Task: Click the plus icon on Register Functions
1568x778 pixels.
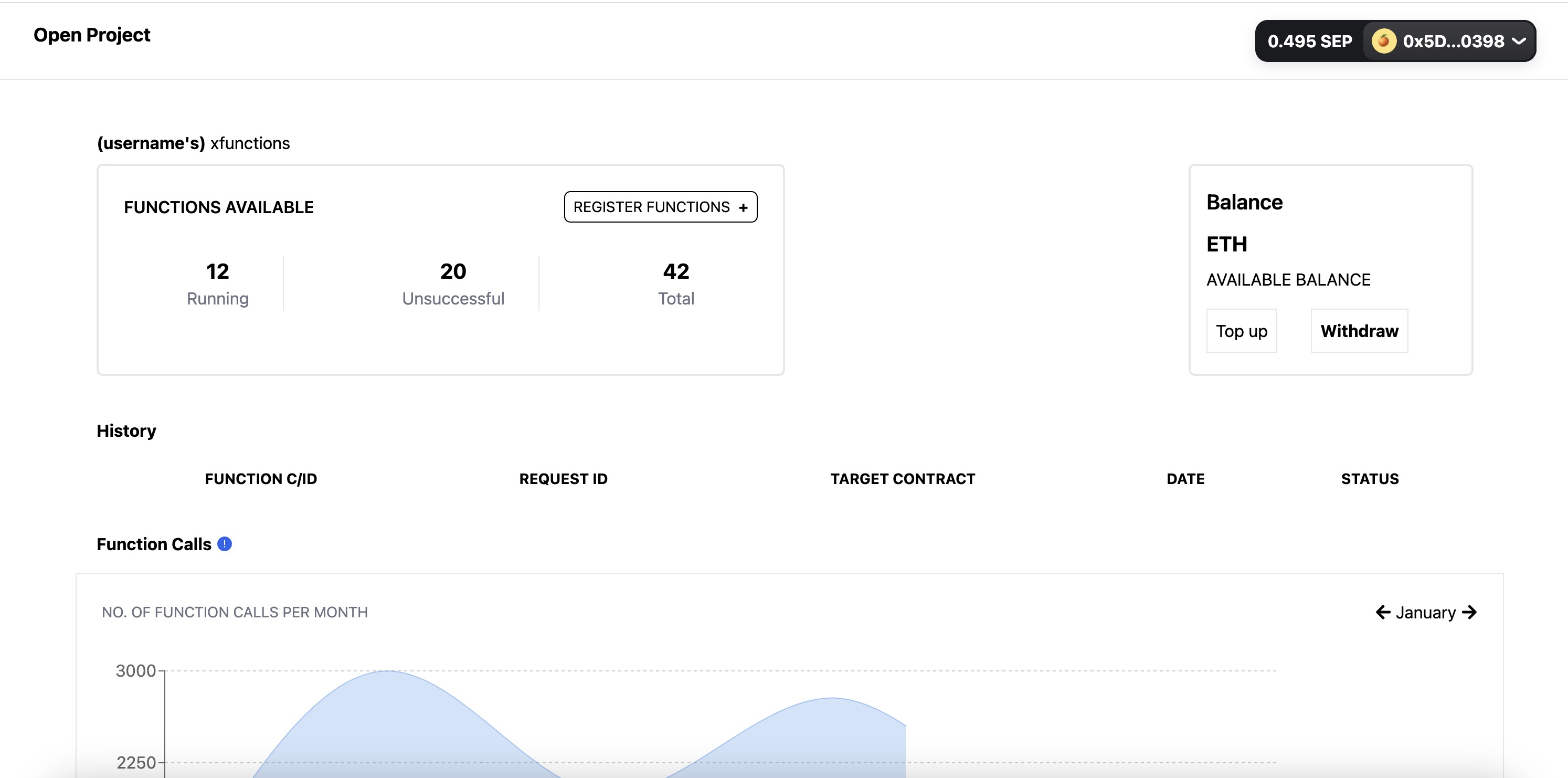Action: [744, 207]
